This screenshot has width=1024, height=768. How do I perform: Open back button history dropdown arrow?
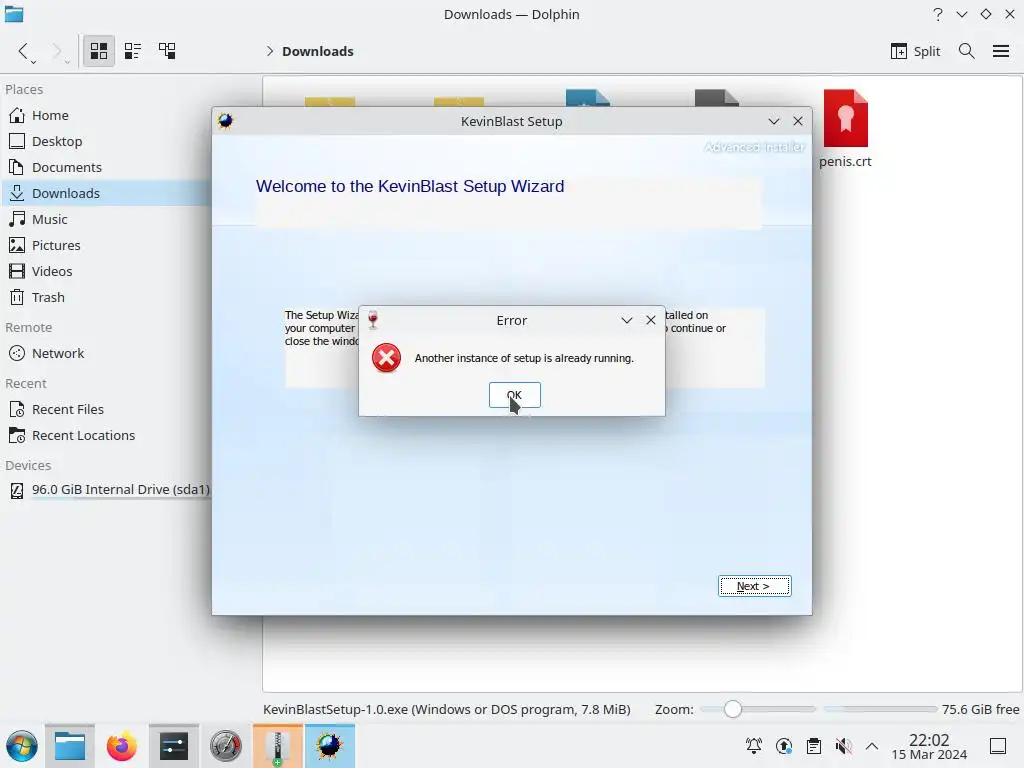coord(33,61)
